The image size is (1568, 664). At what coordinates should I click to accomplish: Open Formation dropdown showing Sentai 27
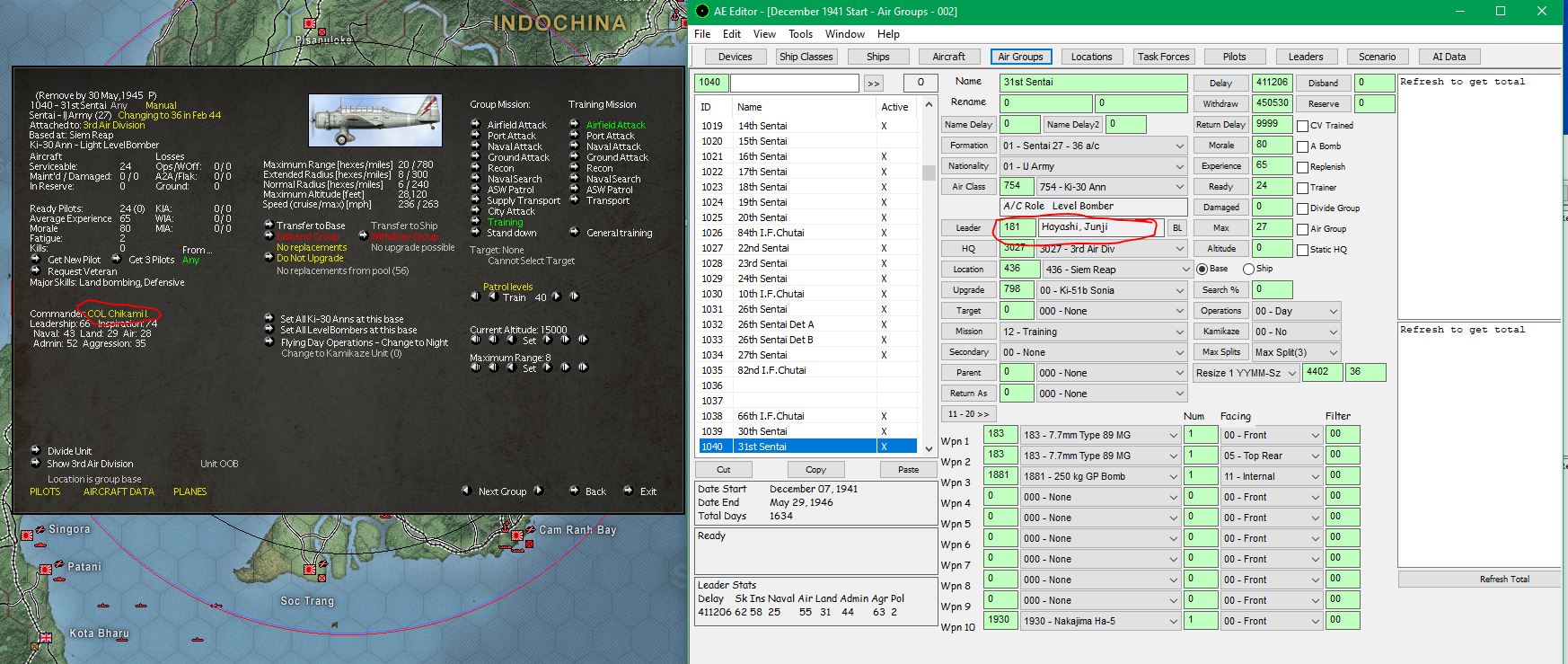tap(1093, 146)
